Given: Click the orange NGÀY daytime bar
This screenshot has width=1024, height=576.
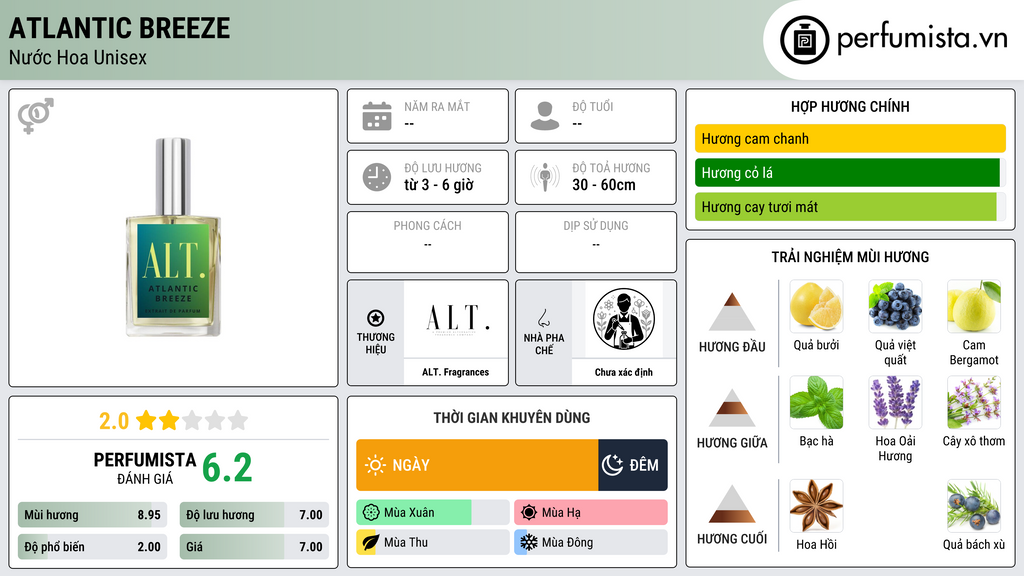Looking at the screenshot, I should [477, 465].
